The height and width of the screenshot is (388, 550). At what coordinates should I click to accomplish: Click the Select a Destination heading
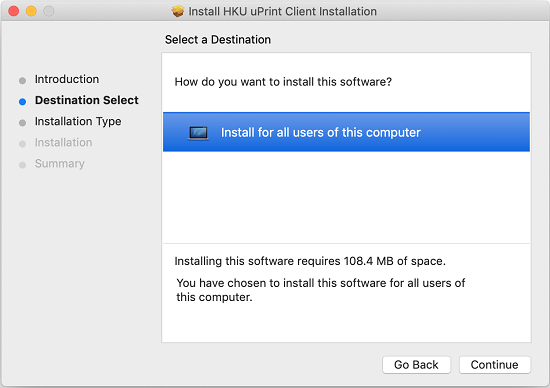[x=218, y=40]
